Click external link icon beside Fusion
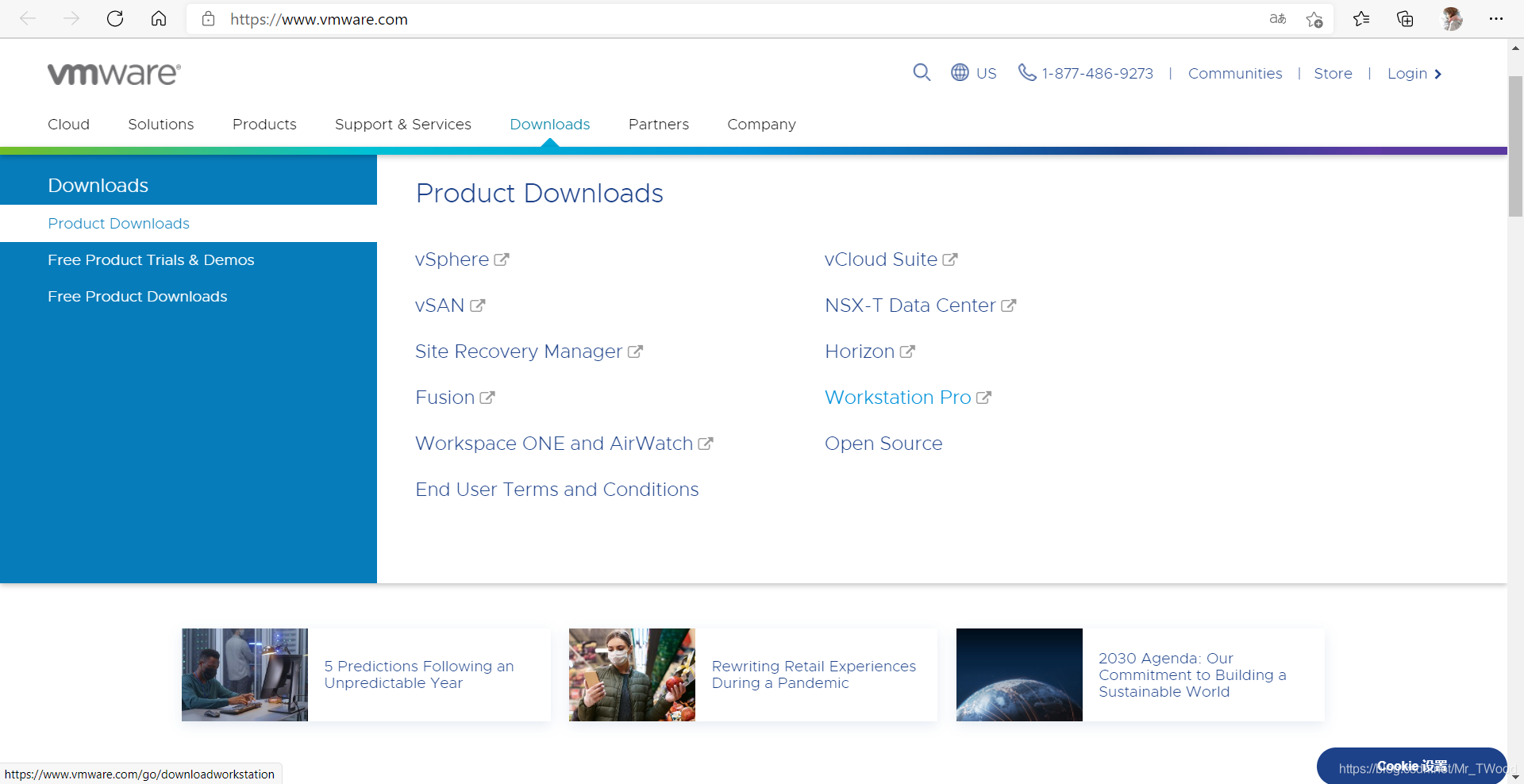Image resolution: width=1524 pixels, height=784 pixels. [x=487, y=398]
